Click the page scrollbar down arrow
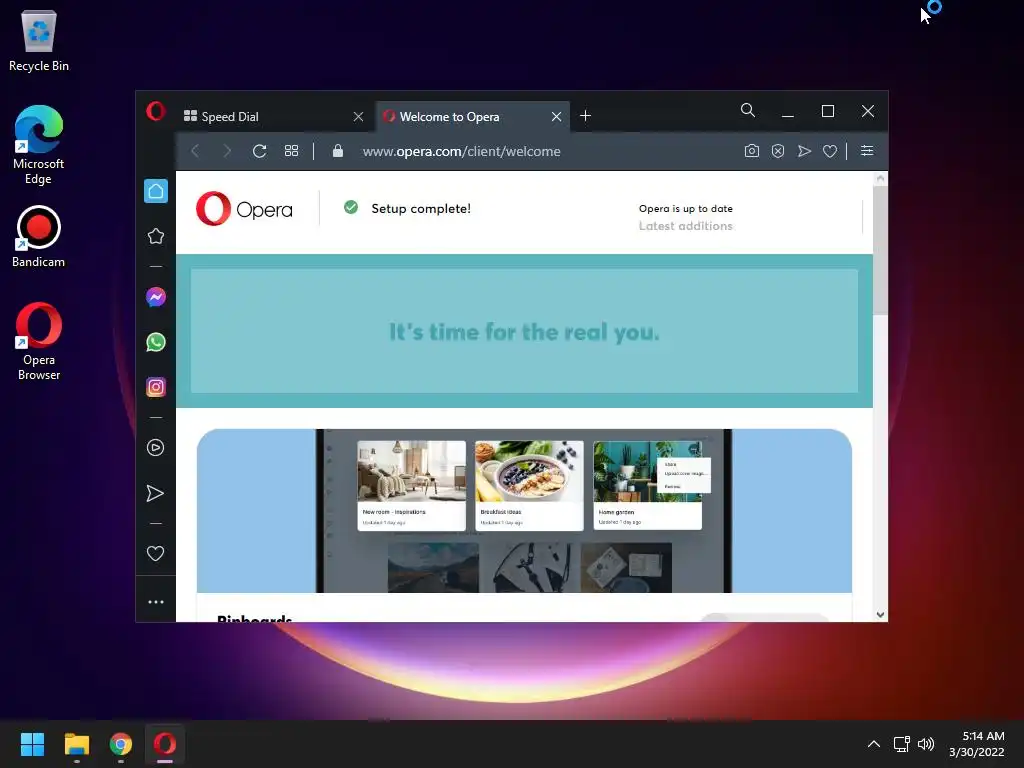 point(880,615)
